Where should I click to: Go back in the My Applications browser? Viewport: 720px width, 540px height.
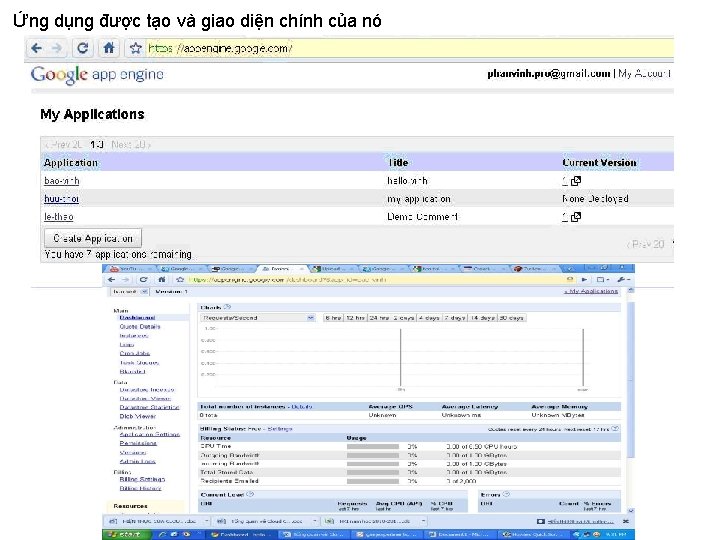[x=37, y=48]
